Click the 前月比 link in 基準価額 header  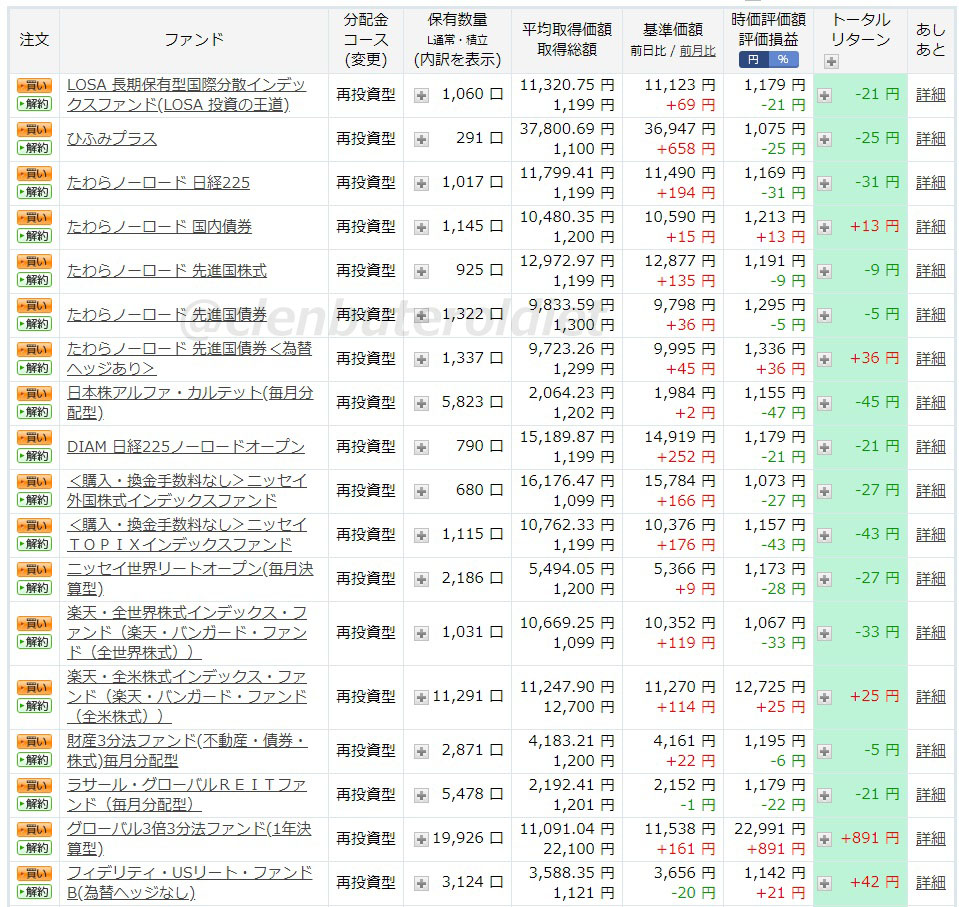coord(697,51)
